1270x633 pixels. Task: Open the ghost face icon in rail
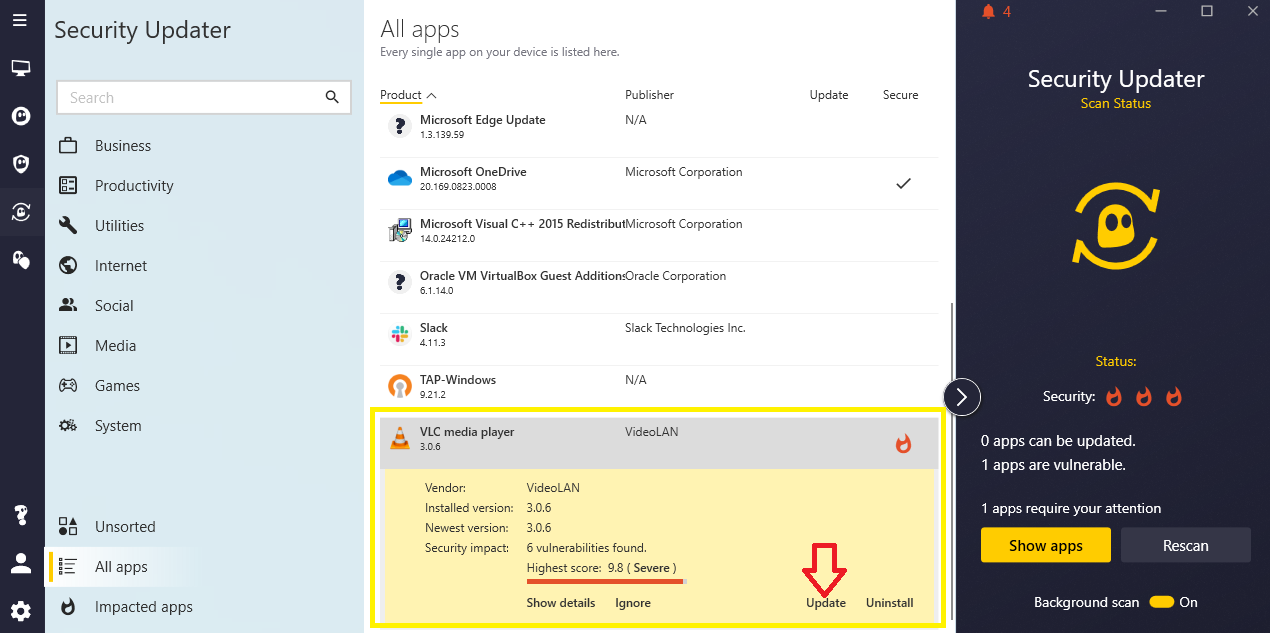tap(20, 116)
